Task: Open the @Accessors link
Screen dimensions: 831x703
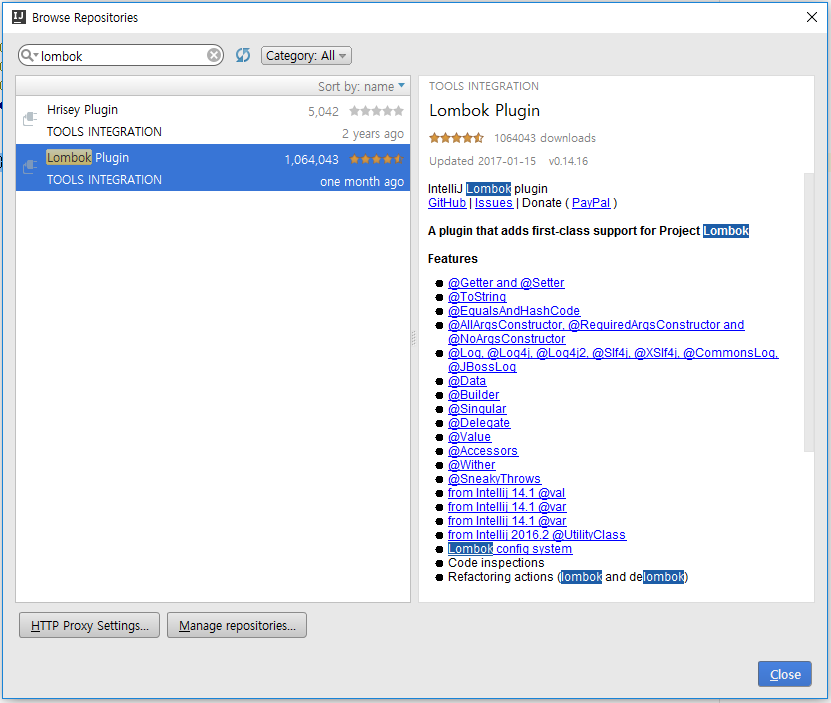Action: (483, 451)
